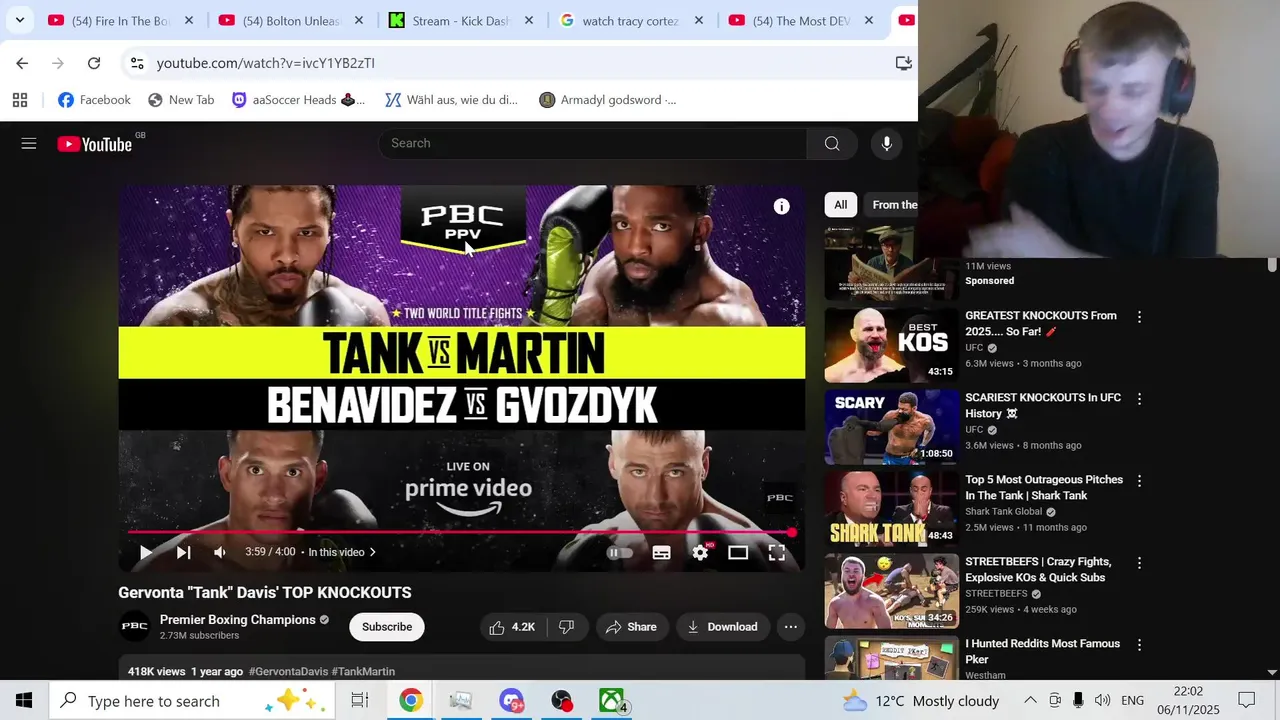Open Task View on taskbar

click(x=360, y=700)
